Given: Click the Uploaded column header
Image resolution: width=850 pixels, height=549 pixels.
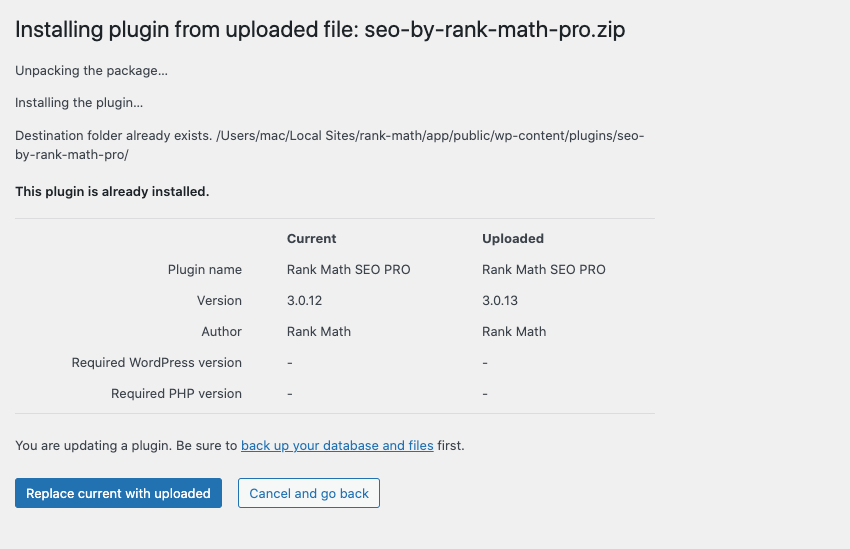Looking at the screenshot, I should pos(513,238).
